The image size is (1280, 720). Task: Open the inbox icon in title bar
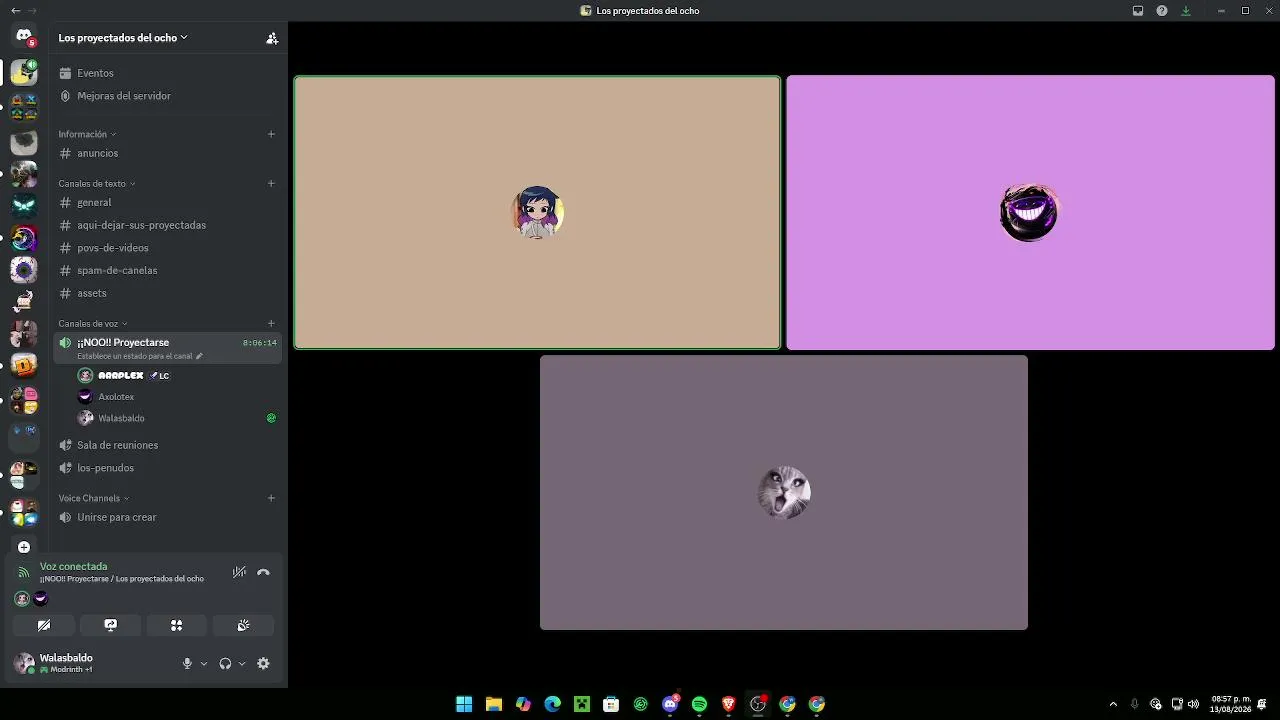[1138, 11]
